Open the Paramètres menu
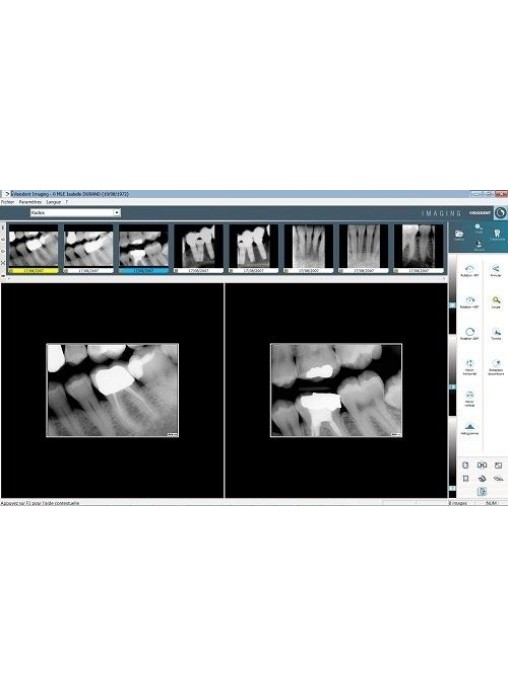This screenshot has height=696, width=508. [30, 202]
